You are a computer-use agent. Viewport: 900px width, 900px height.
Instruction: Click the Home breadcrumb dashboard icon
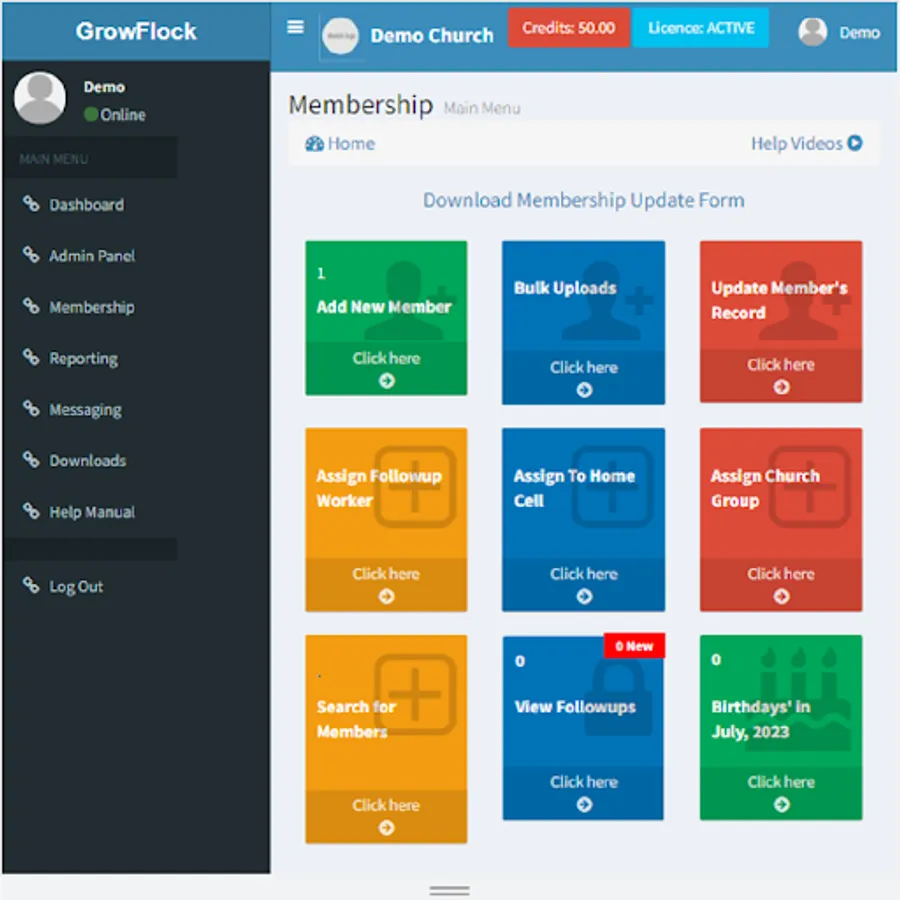point(314,143)
